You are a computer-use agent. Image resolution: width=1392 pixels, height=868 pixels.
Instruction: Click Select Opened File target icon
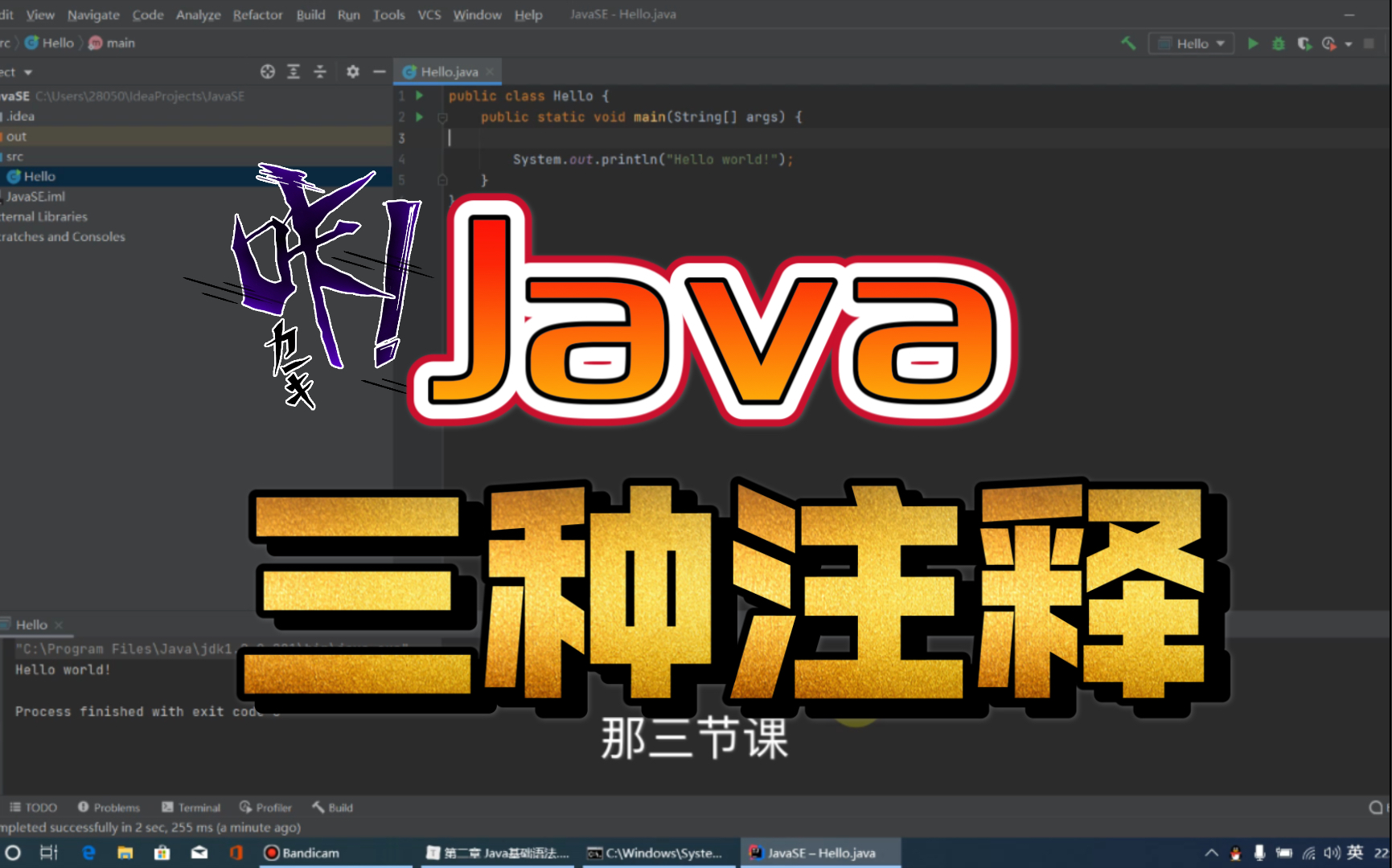[x=268, y=72]
